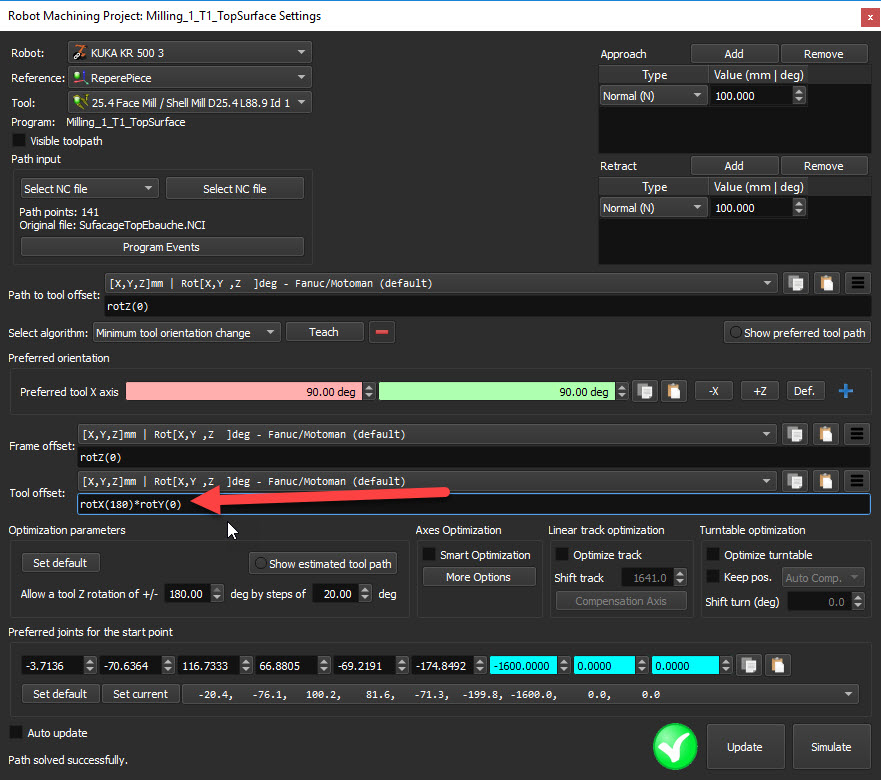Enable the Optimize turntable checkbox

pyautogui.click(x=713, y=555)
